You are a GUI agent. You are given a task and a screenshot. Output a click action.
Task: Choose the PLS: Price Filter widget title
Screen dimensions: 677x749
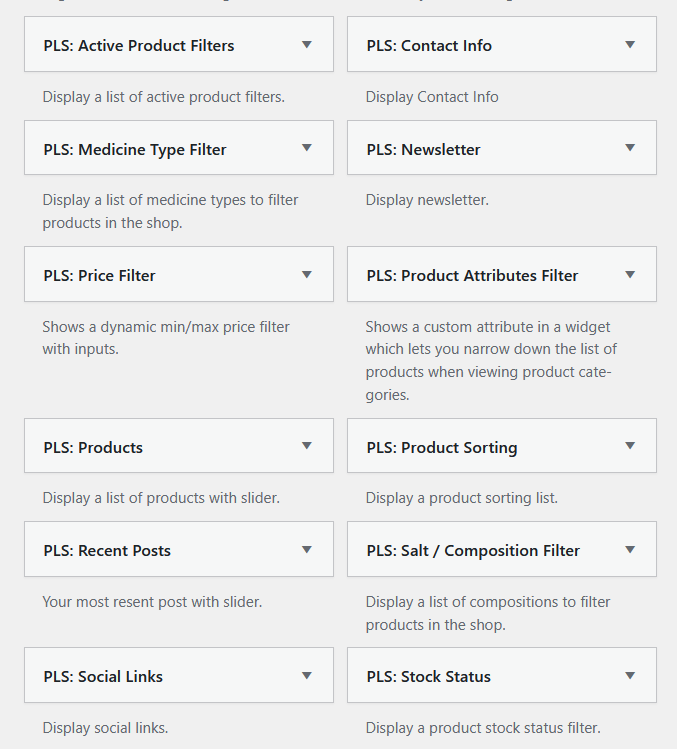(x=99, y=276)
